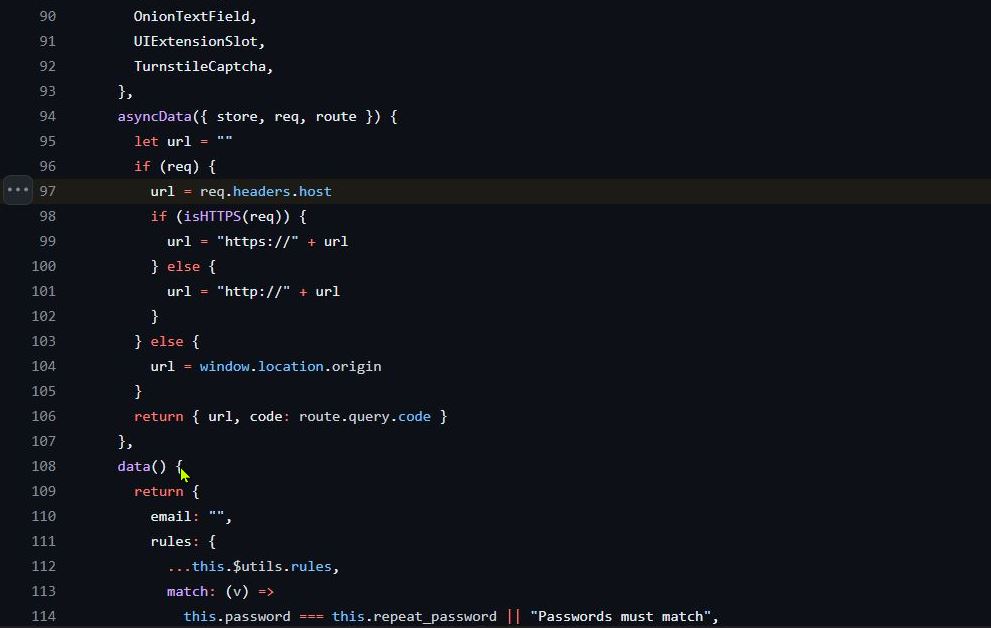
Task: Select line number 107
Action: tap(44, 441)
